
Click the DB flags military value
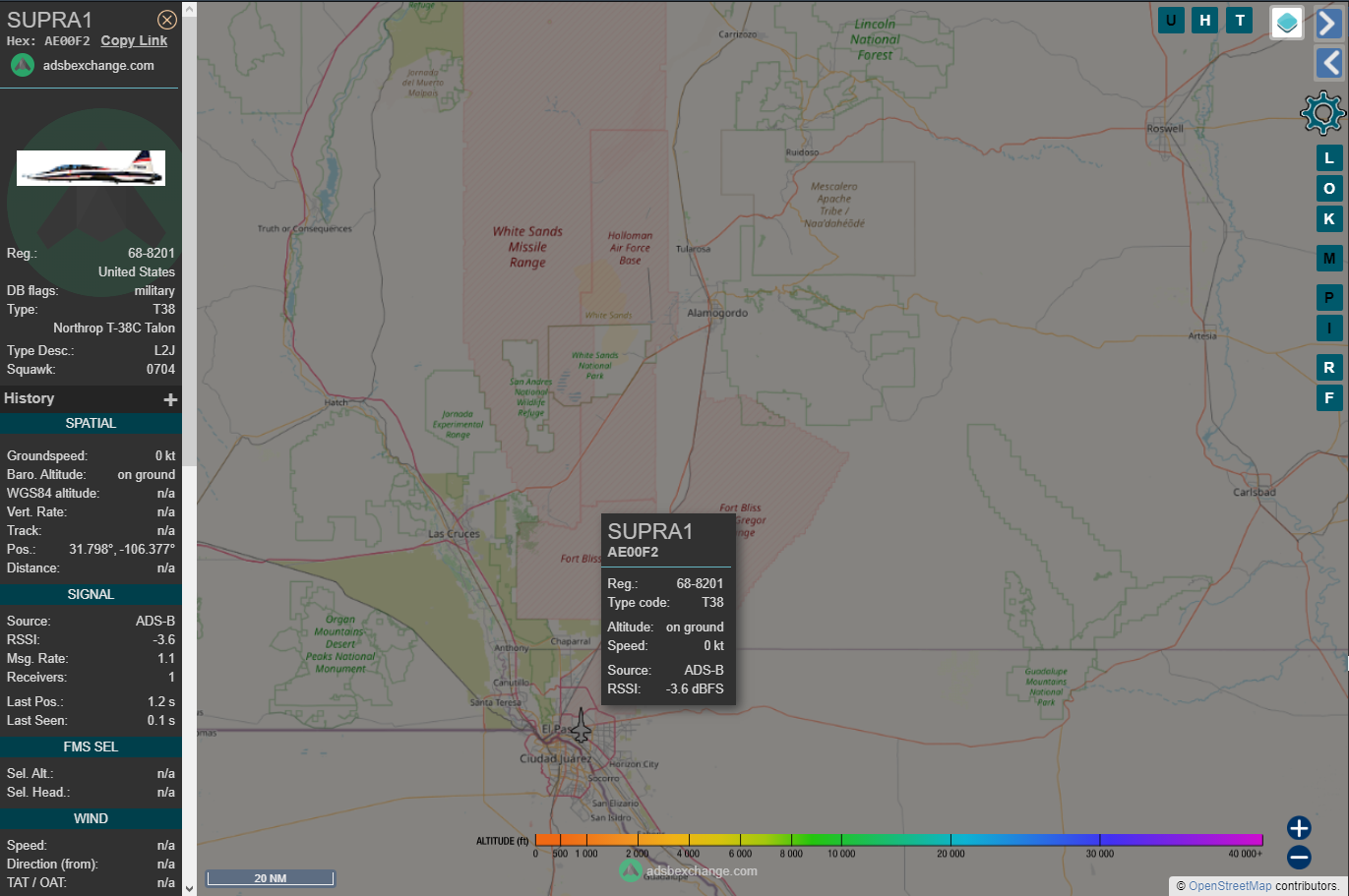154,291
